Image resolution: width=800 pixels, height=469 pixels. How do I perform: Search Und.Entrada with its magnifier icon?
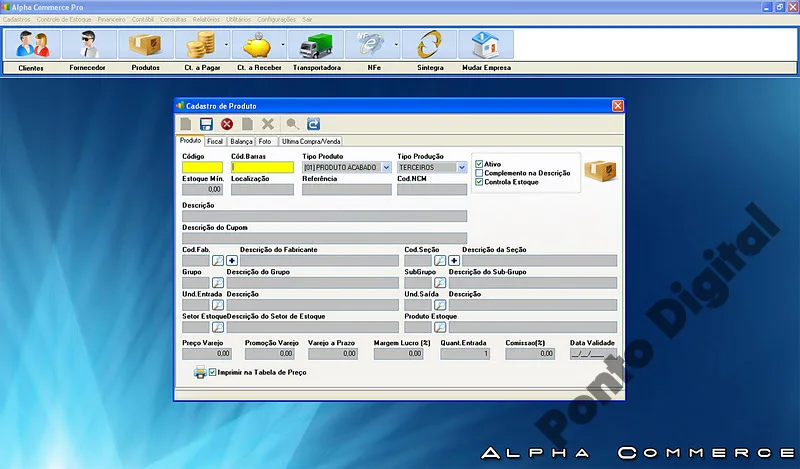(x=218, y=305)
